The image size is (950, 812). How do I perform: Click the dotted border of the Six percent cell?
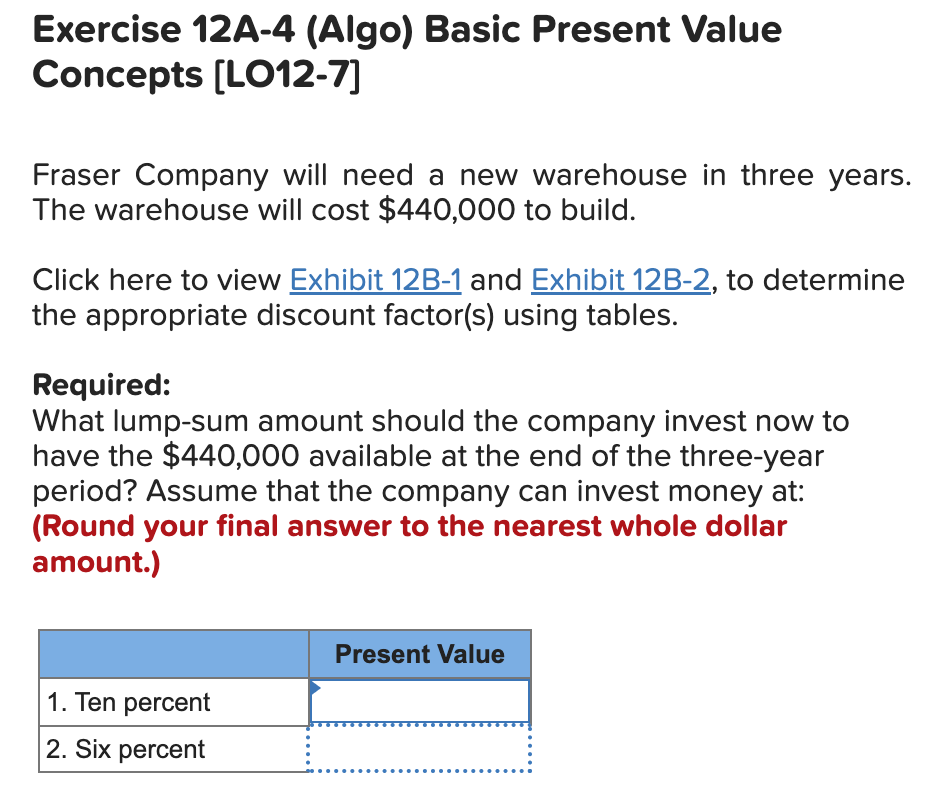[x=420, y=771]
